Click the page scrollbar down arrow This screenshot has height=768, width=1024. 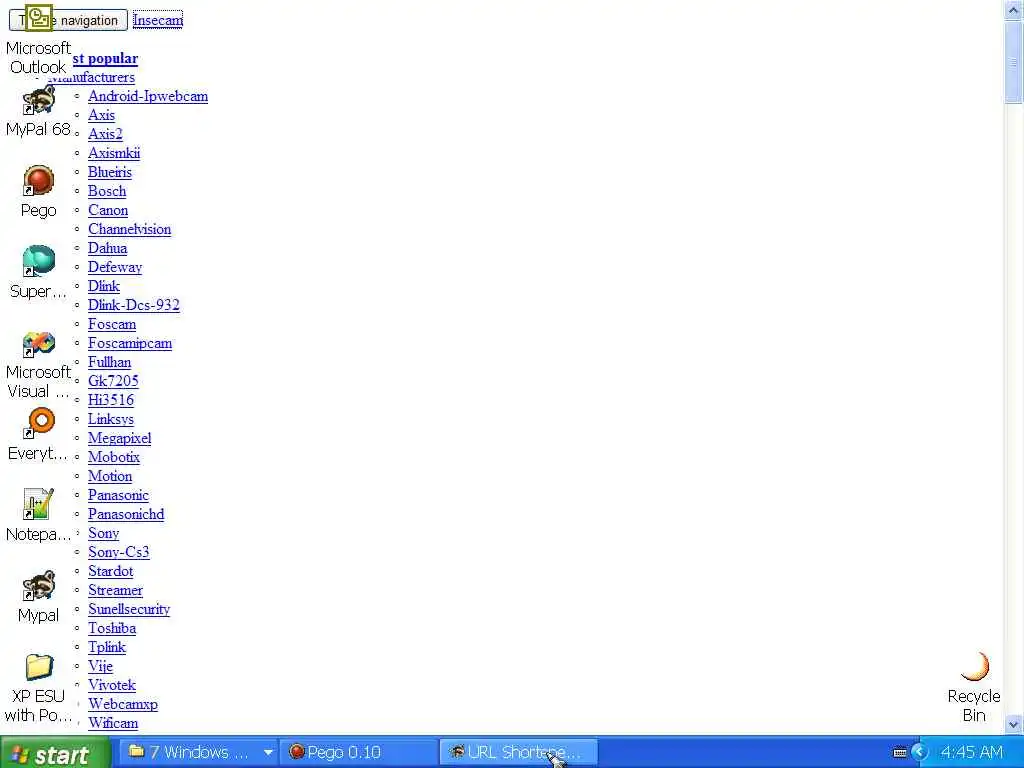(1014, 724)
